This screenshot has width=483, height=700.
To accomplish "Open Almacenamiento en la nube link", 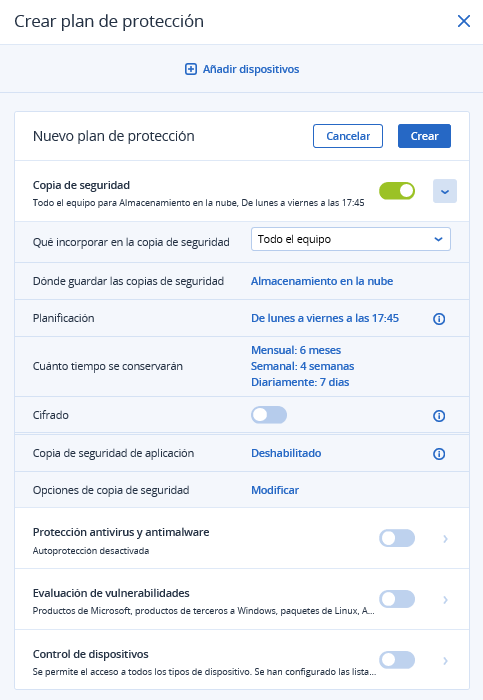I will point(322,281).
